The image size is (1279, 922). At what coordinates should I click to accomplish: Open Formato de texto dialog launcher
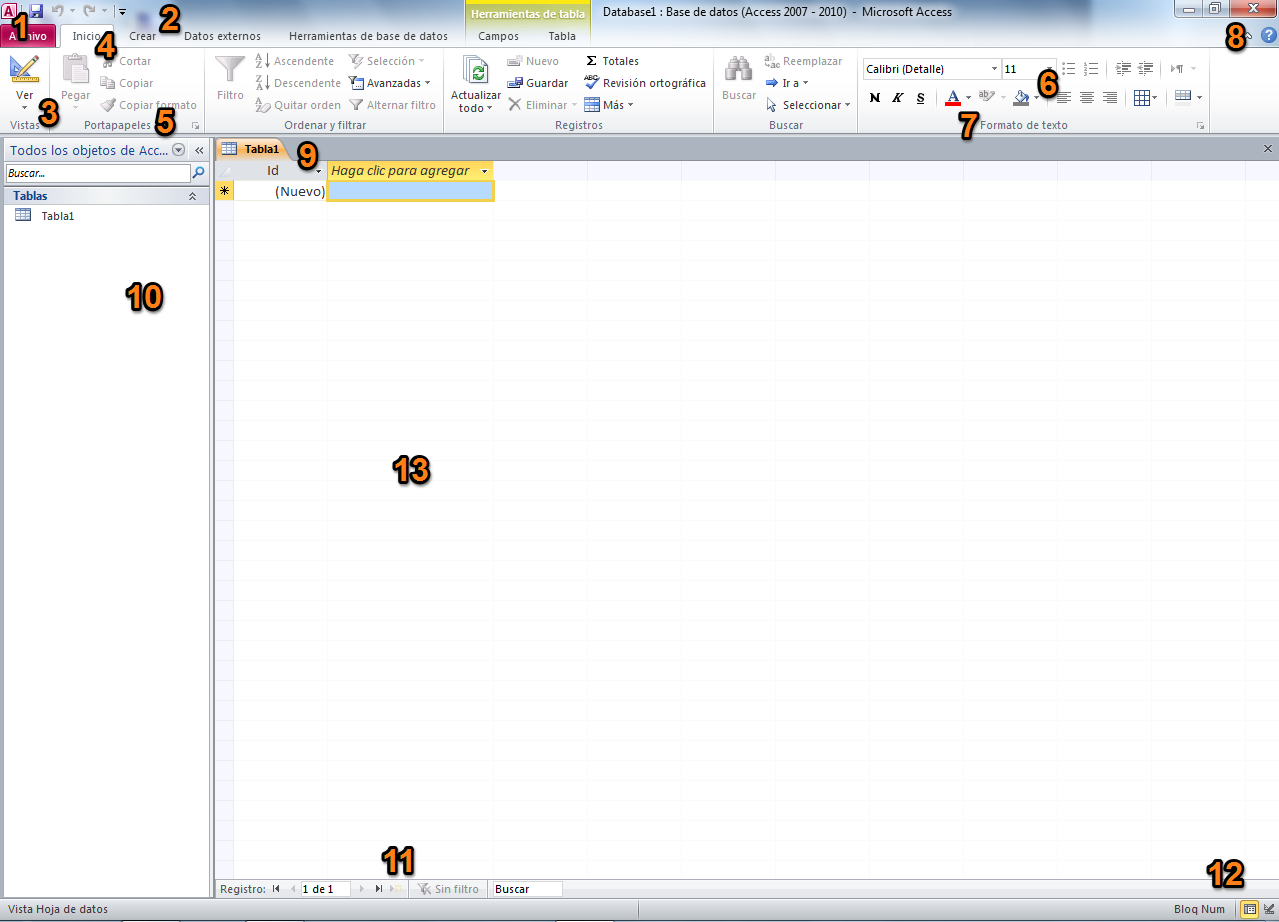(1200, 126)
